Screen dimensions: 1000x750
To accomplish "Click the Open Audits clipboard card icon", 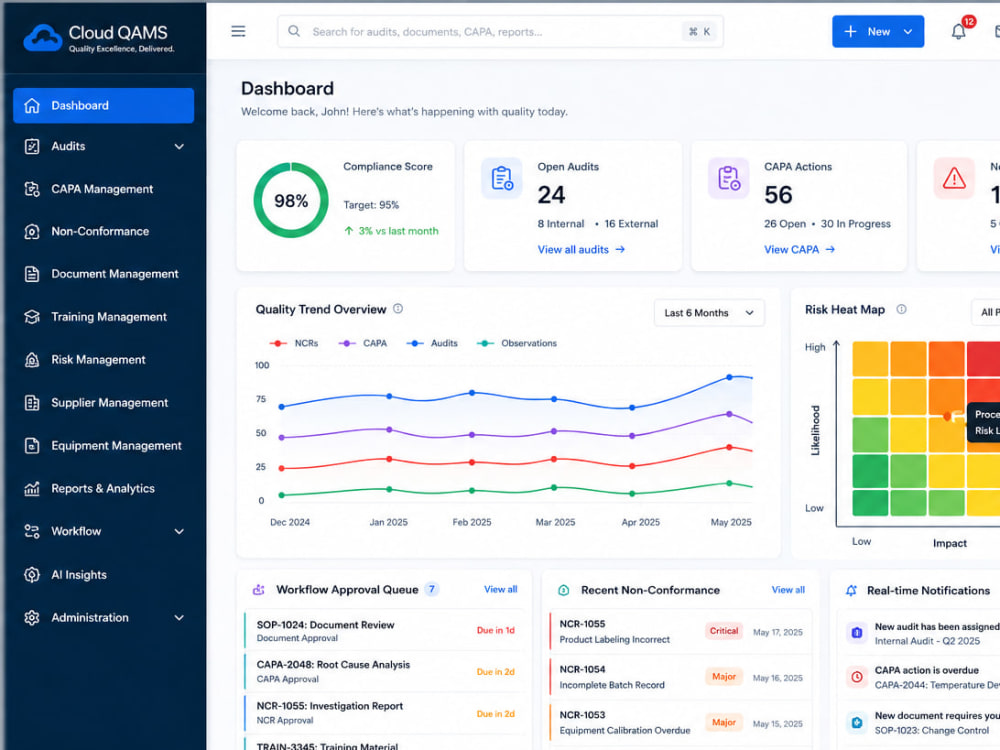I will coord(502,179).
